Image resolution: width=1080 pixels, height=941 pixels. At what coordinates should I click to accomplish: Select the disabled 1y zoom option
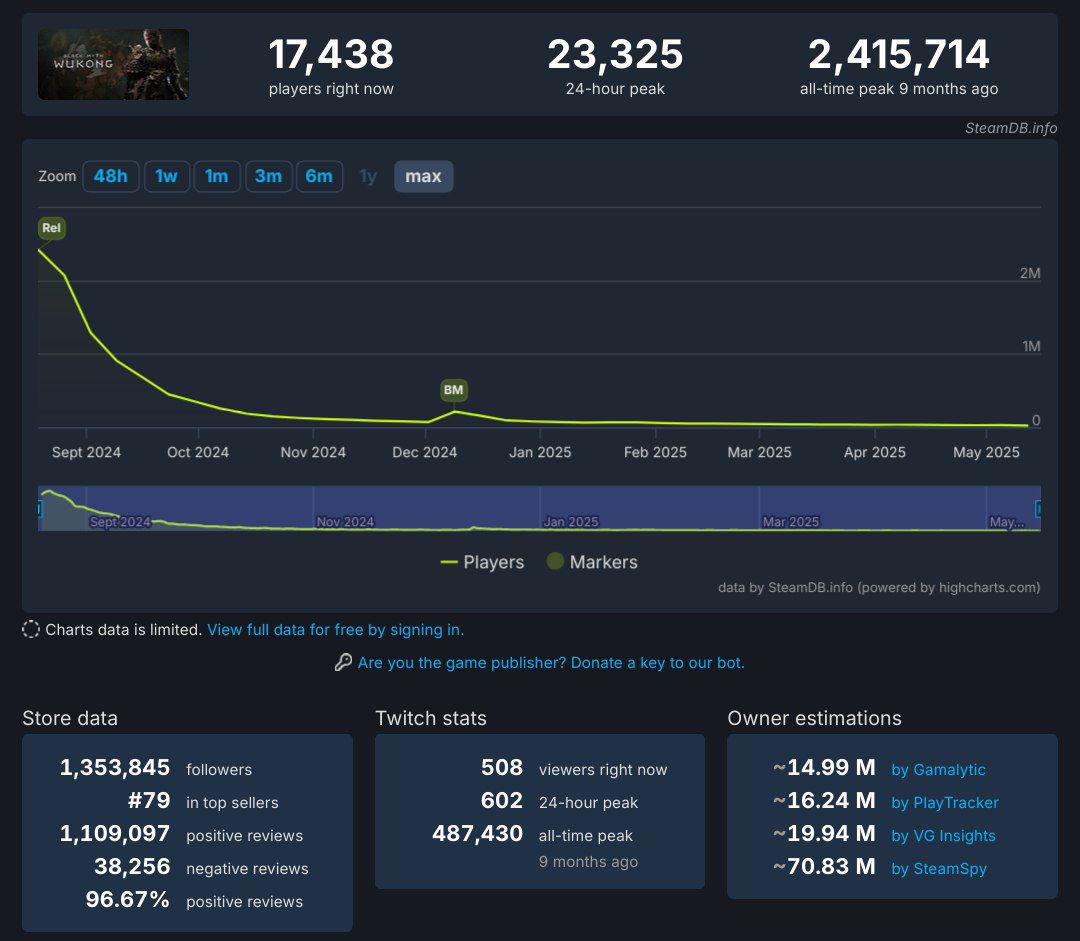coord(368,176)
